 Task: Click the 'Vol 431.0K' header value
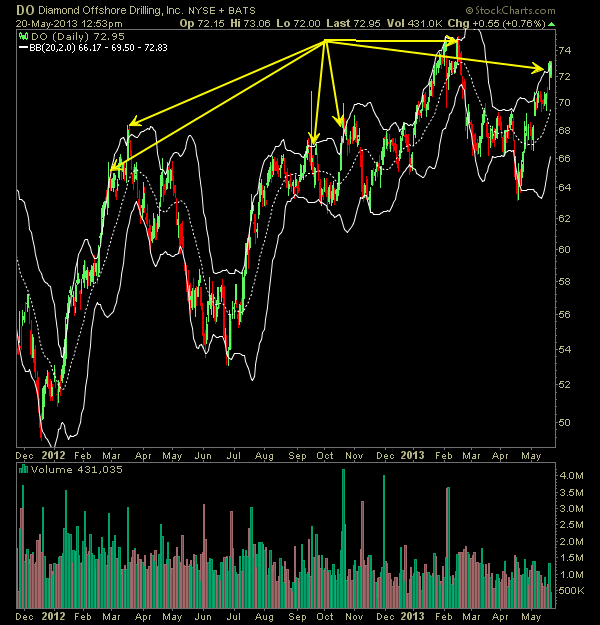(x=414, y=24)
